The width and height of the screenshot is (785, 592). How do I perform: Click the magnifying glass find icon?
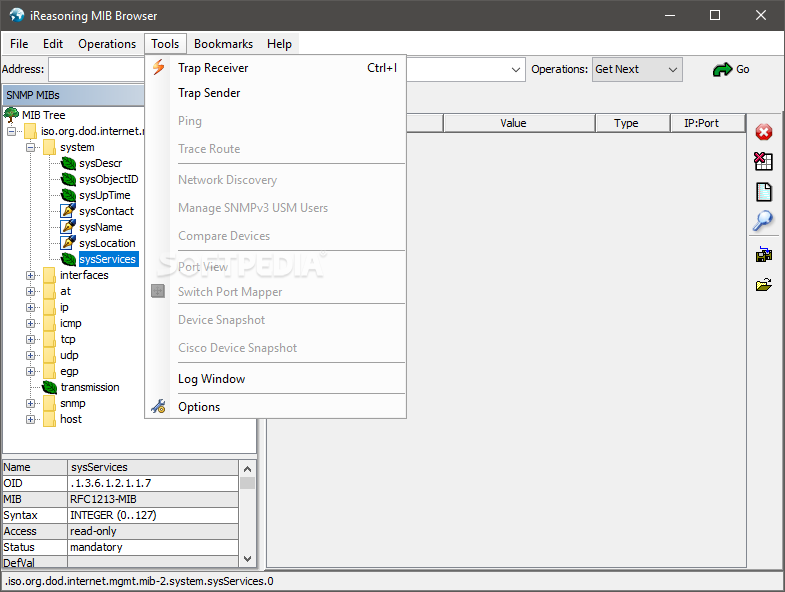[763, 220]
